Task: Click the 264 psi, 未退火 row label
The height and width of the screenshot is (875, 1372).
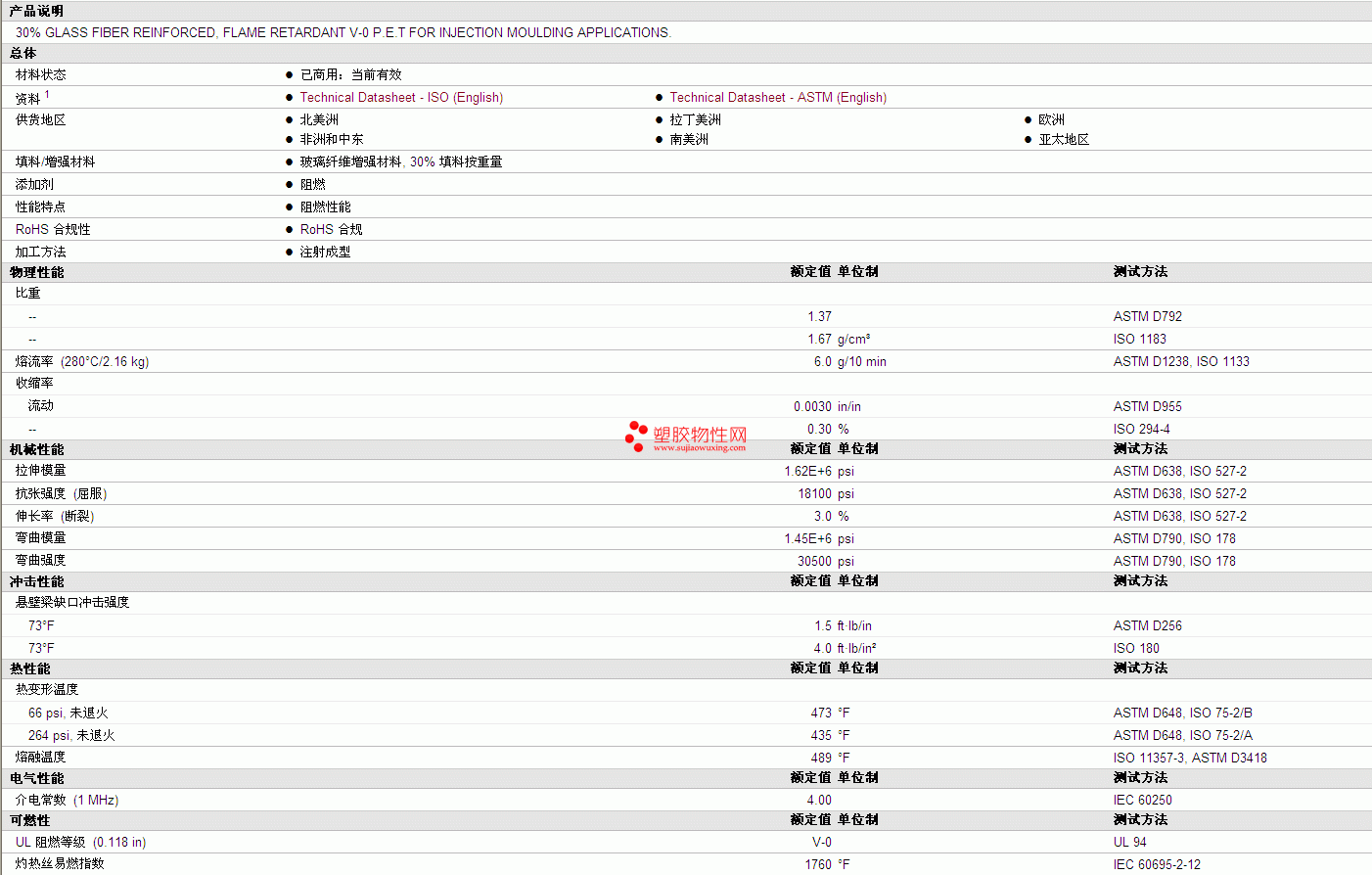Action: point(71,735)
